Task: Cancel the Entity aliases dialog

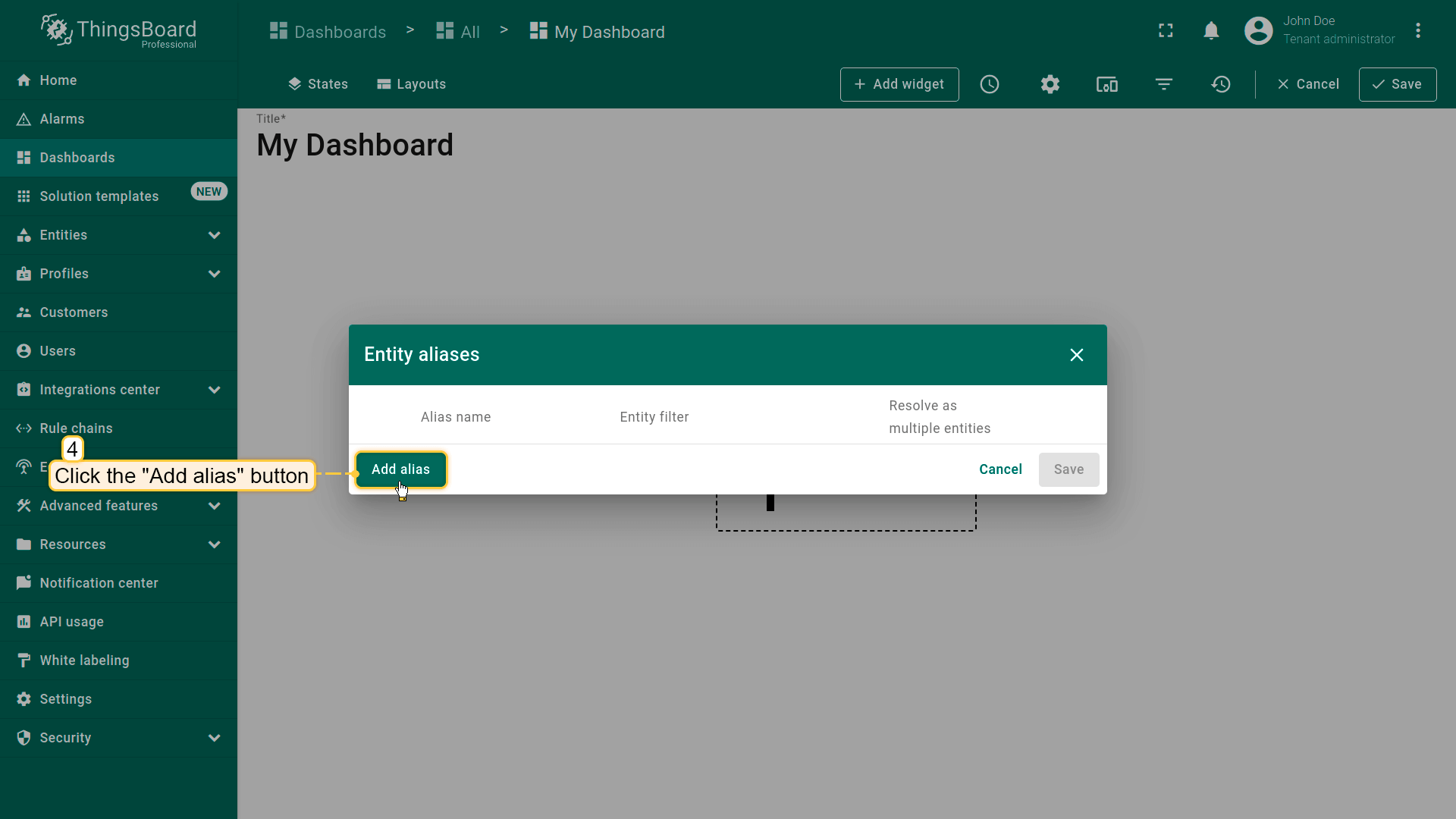Action: [1000, 469]
